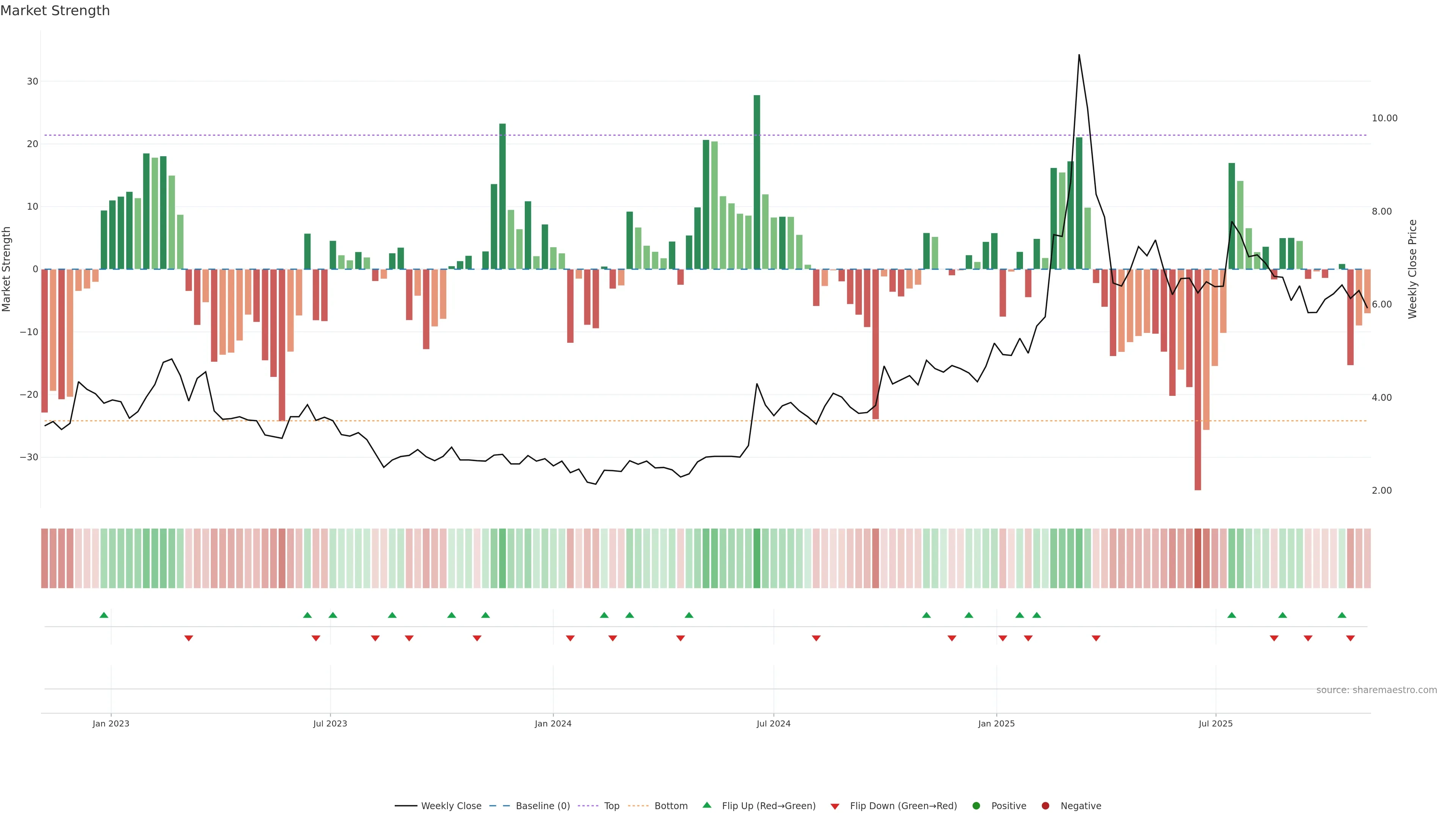Click the Weekly Close Price axis title

(1412, 269)
